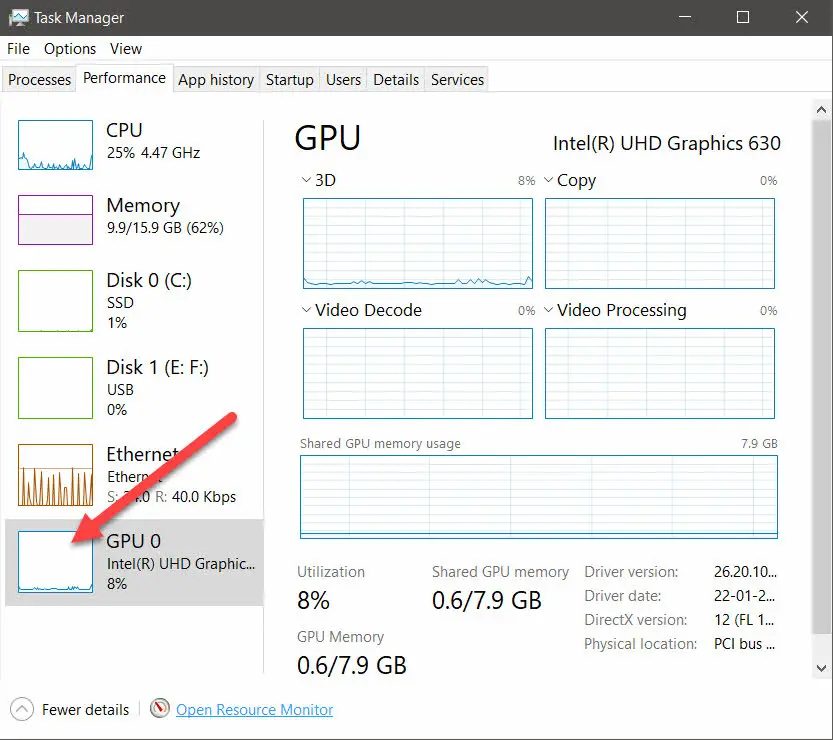
Task: Open the Video Decode engine dropdown chevron
Action: 306,310
